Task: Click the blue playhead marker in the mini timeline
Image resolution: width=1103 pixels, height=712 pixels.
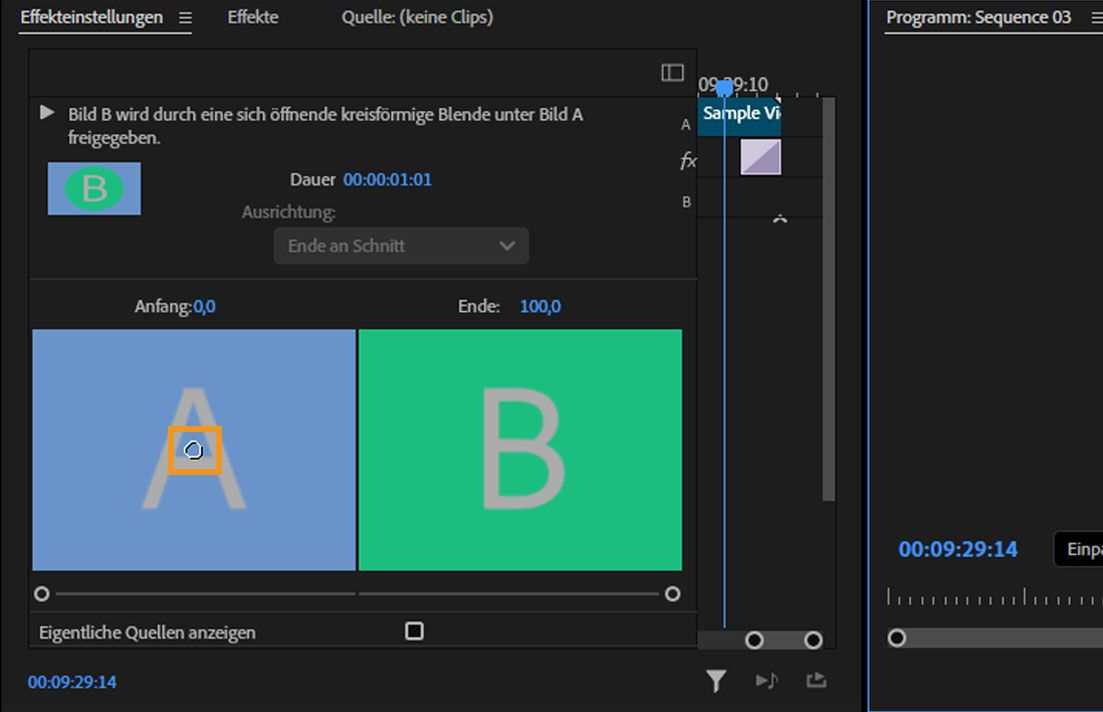Action: (725, 89)
